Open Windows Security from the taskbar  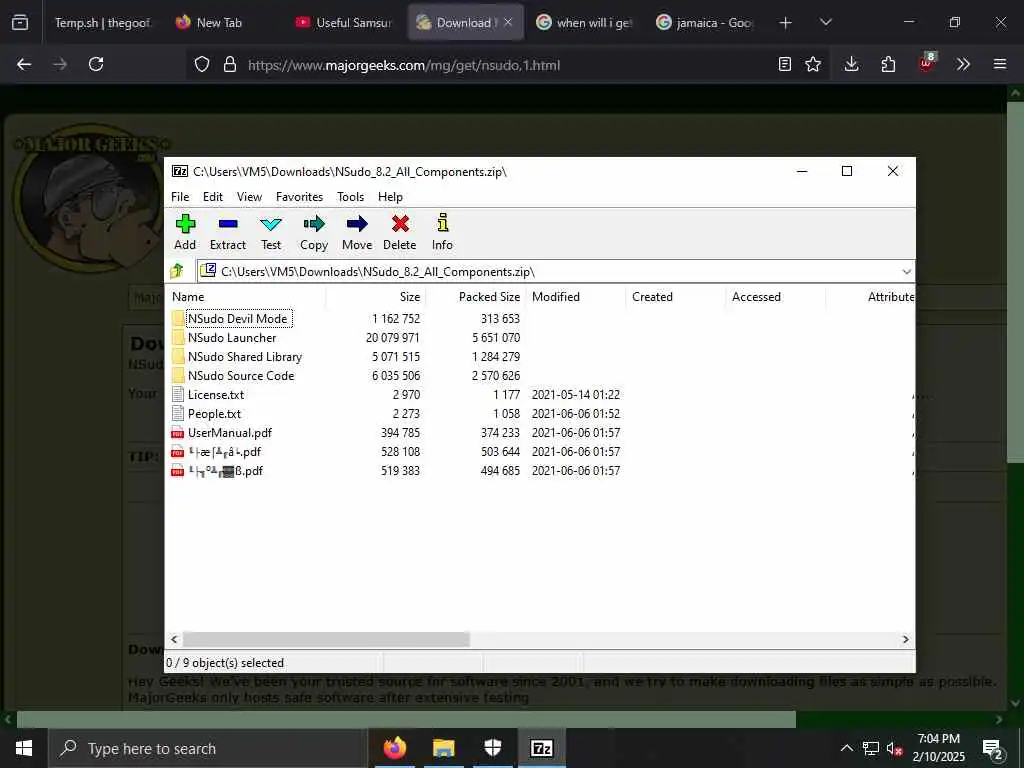coord(493,748)
